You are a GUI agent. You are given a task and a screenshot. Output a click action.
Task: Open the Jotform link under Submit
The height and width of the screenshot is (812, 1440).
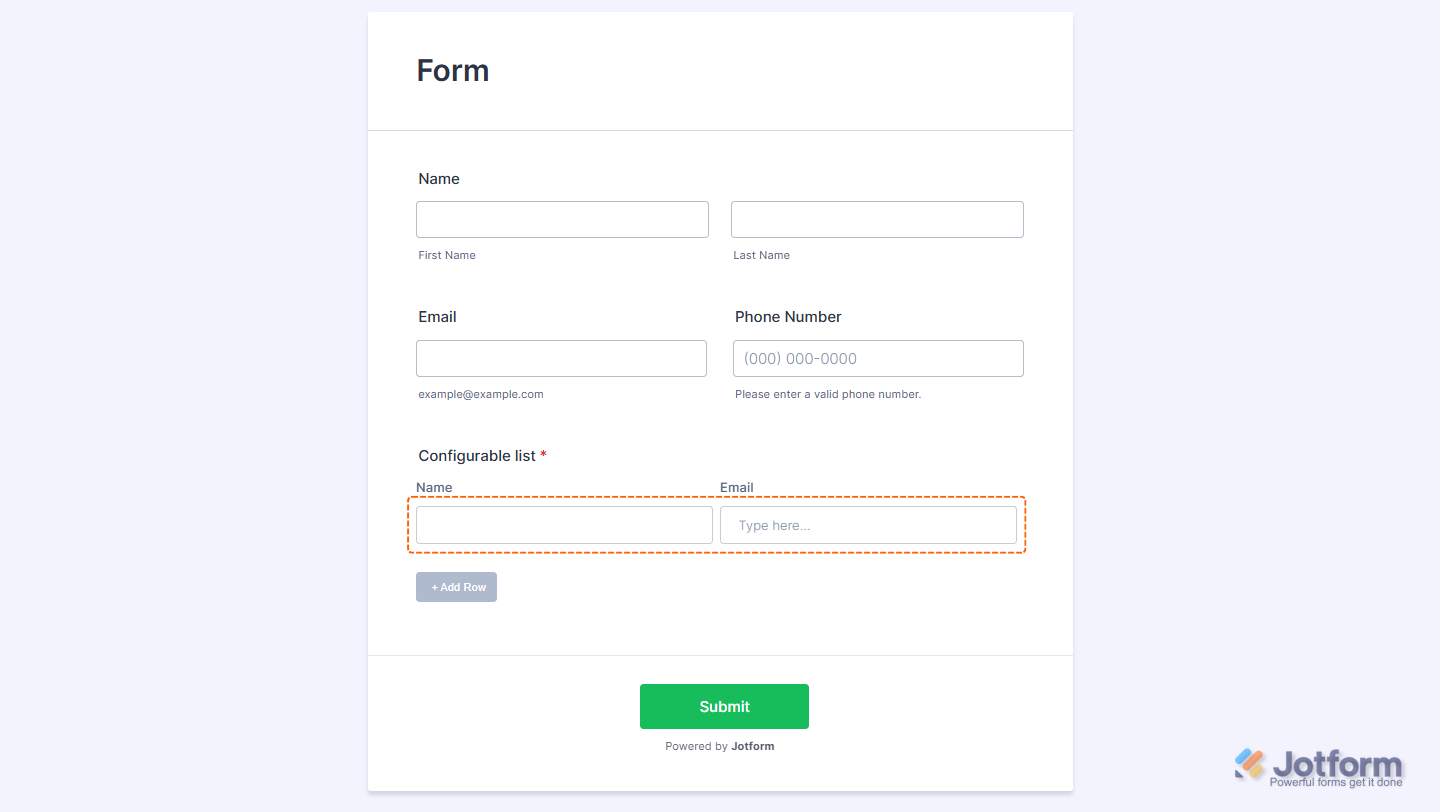752,746
